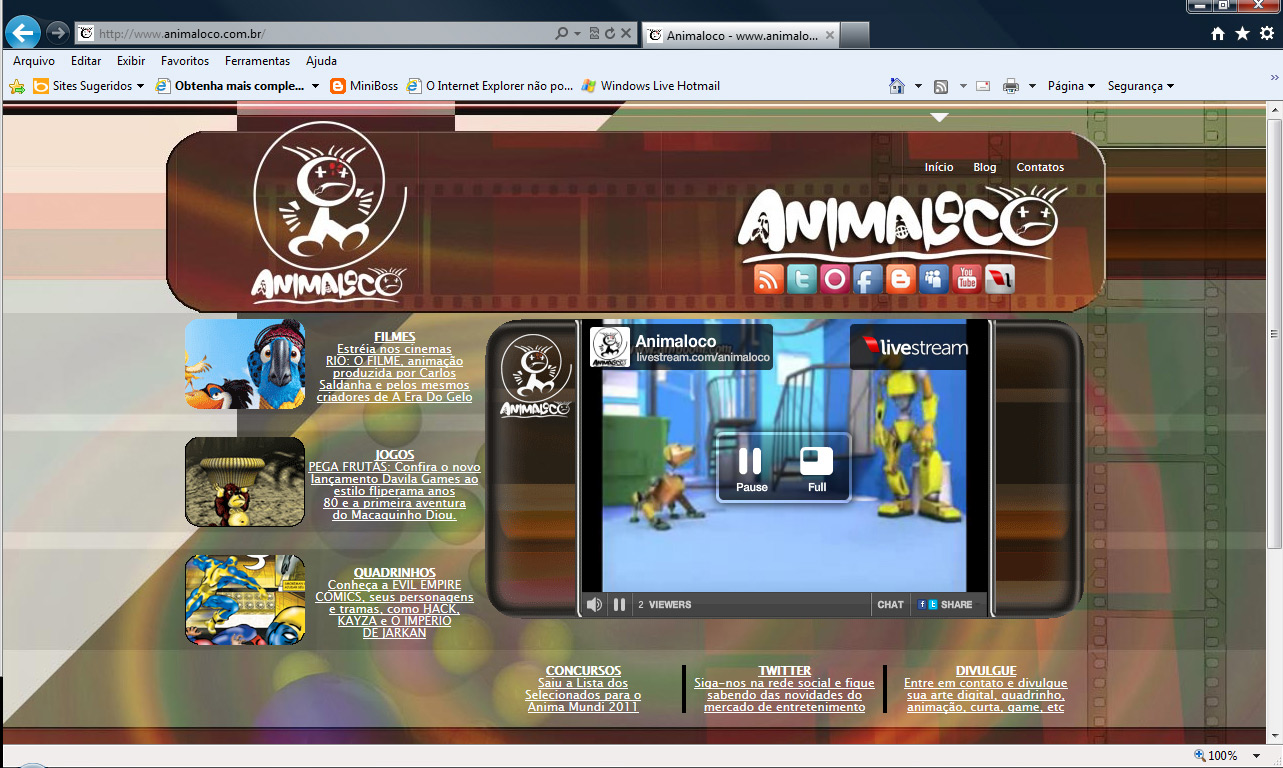Open the pink Orkut social icon

[834, 279]
